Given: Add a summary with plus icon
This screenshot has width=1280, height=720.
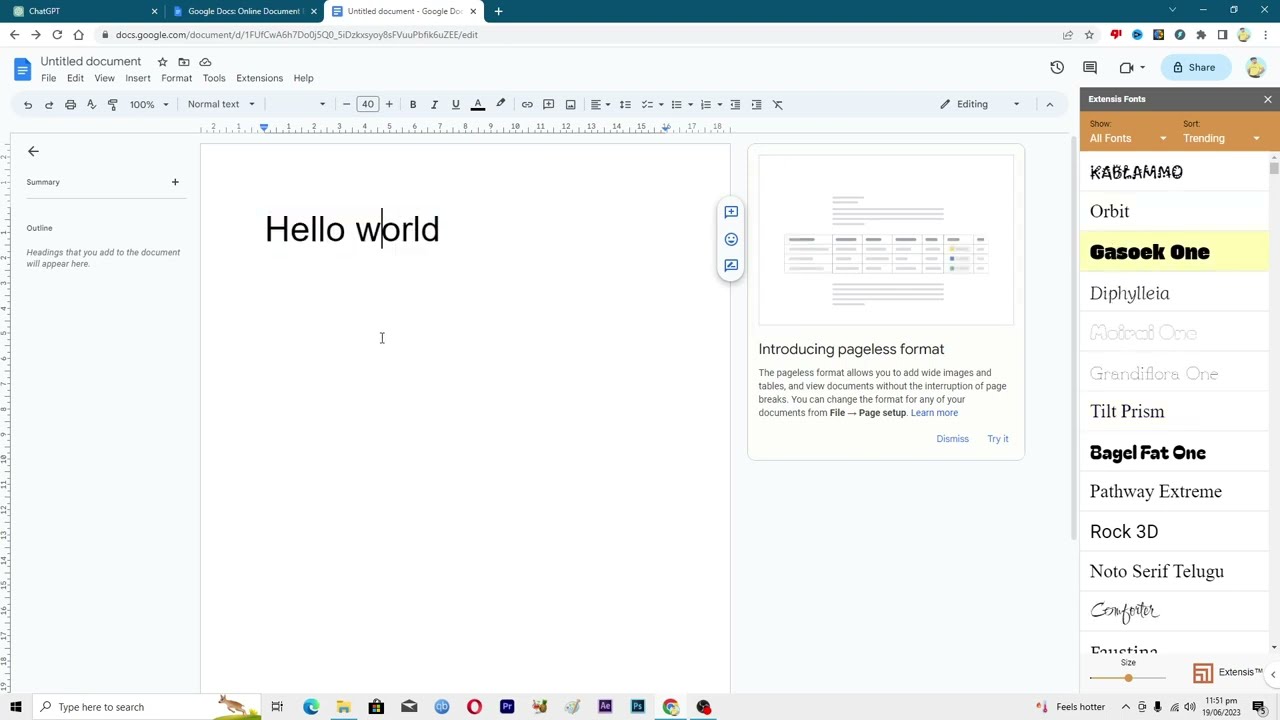Looking at the screenshot, I should (x=175, y=182).
